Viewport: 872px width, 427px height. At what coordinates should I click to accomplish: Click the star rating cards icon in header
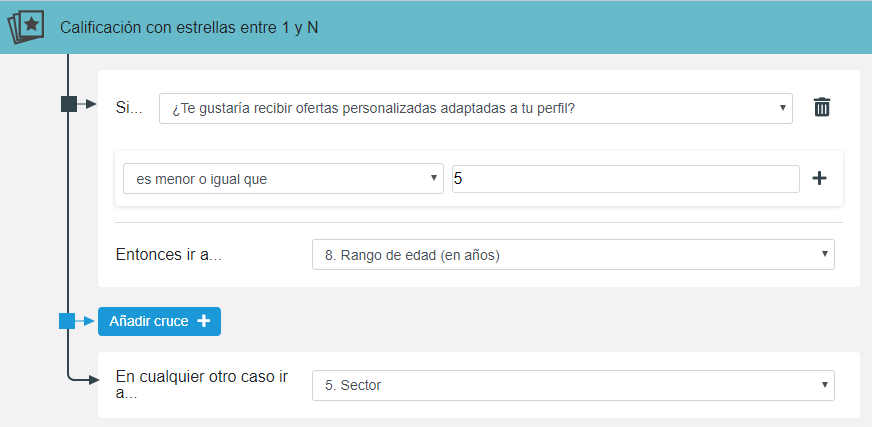pos(26,27)
